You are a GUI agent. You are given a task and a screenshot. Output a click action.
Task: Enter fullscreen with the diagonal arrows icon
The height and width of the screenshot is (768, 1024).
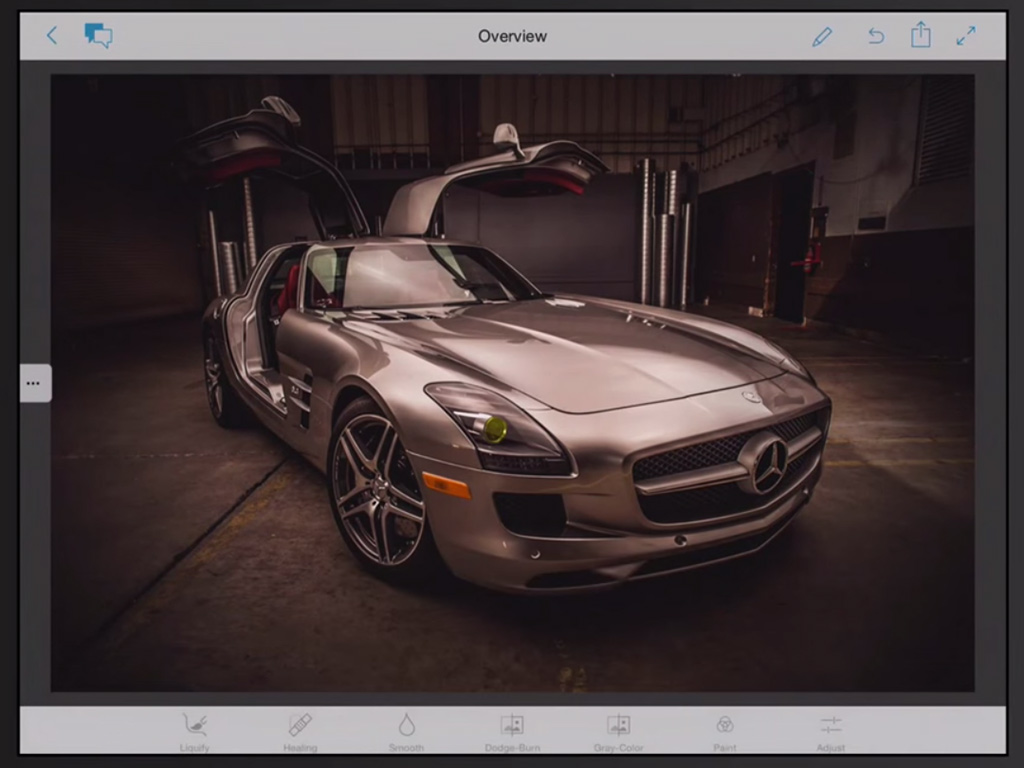966,36
